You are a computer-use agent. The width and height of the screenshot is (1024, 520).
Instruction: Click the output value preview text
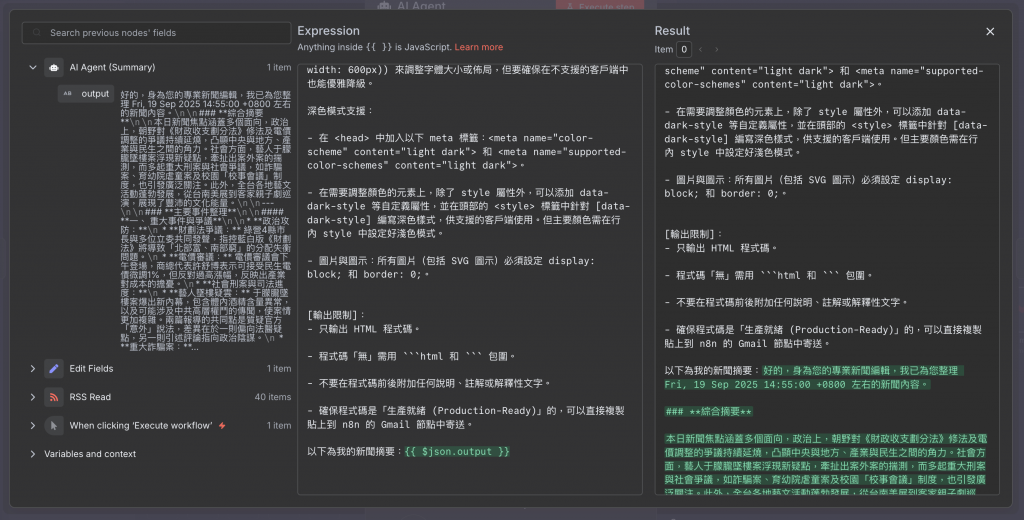pos(206,220)
